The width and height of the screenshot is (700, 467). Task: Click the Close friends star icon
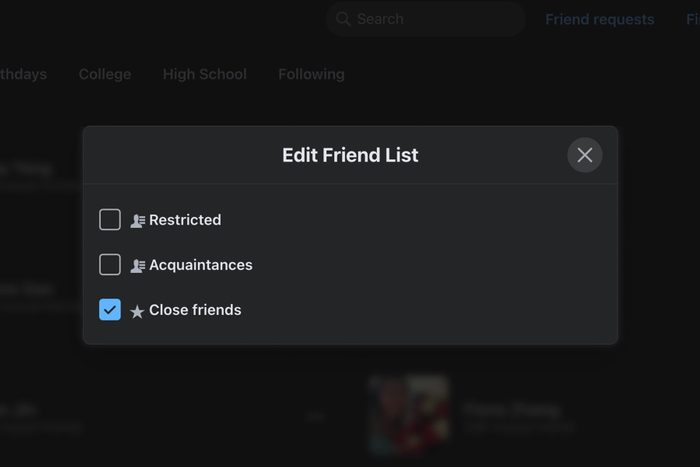pos(138,311)
